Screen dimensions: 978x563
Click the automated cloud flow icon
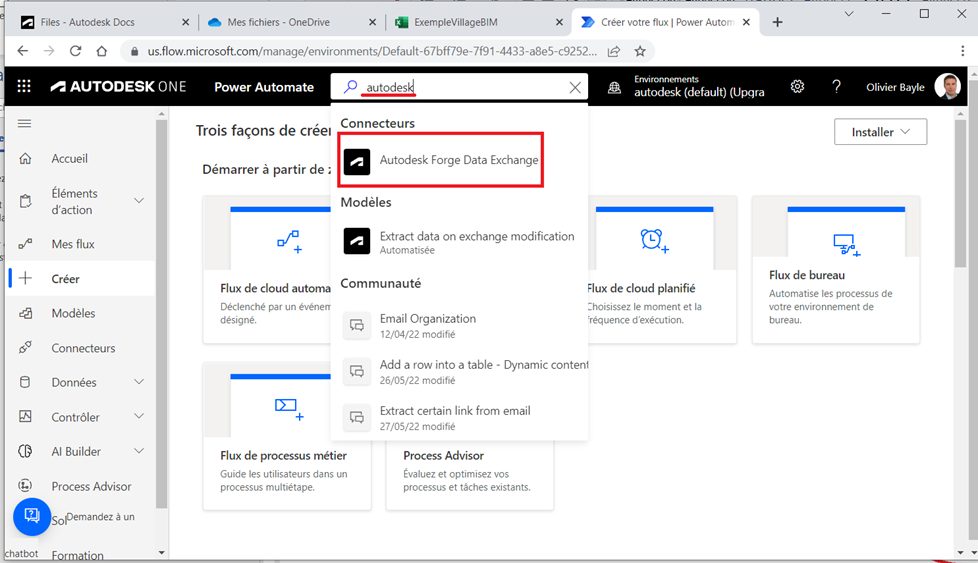pyautogui.click(x=289, y=241)
